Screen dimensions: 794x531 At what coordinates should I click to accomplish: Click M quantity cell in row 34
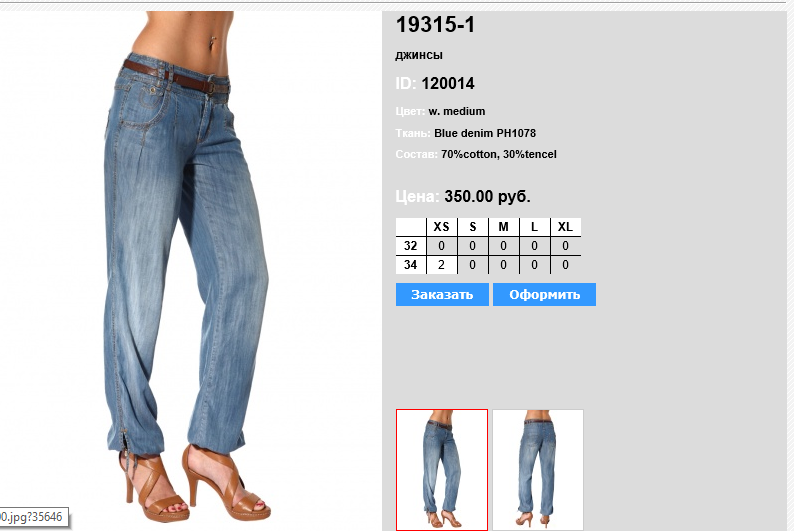[503, 265]
